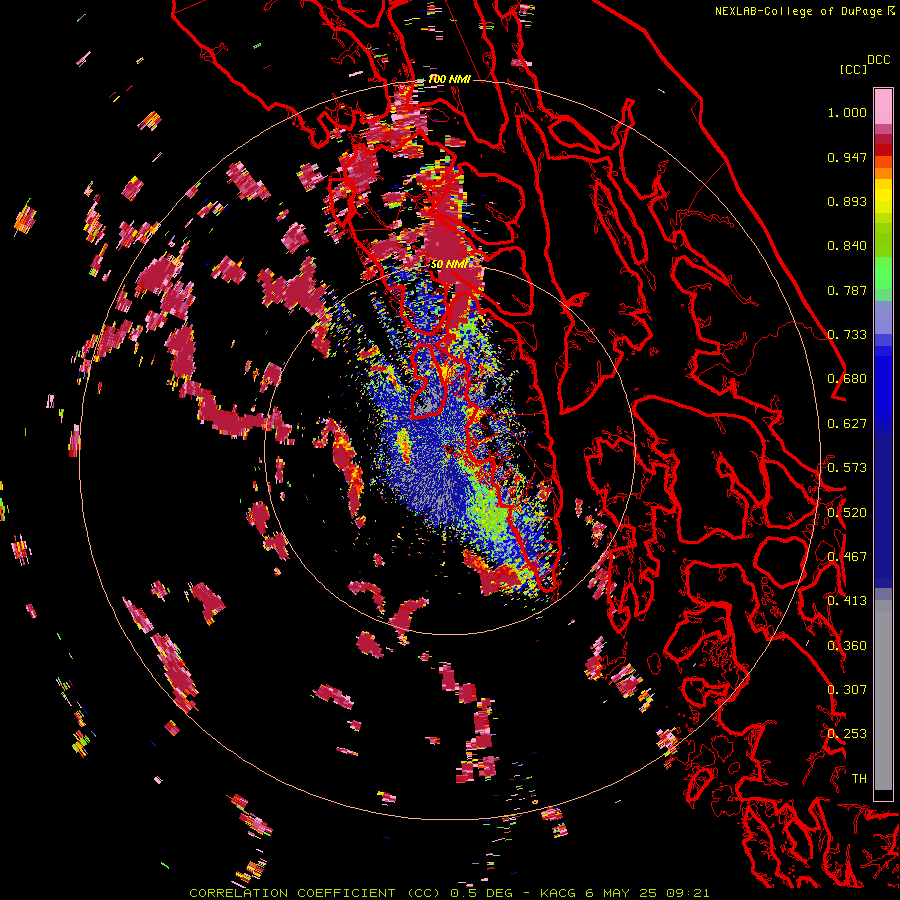Select the 0.573 scale value

pos(847,468)
